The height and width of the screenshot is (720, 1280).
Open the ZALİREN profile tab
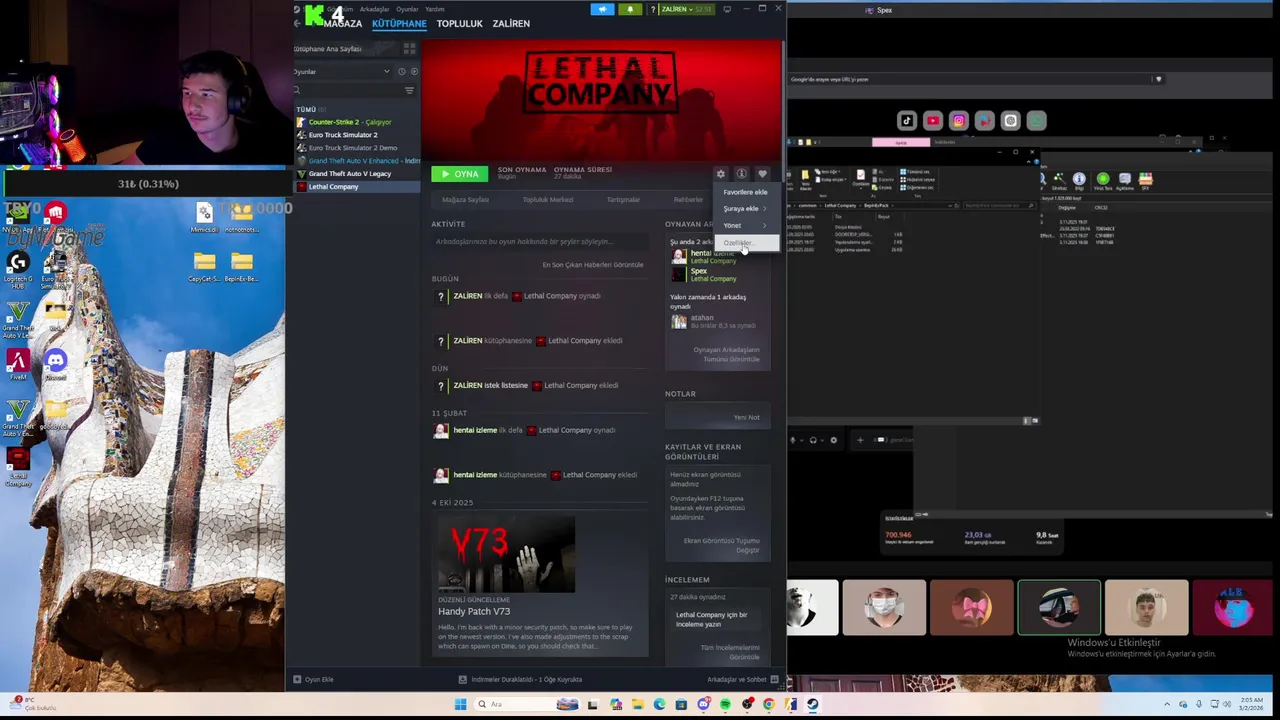click(511, 23)
